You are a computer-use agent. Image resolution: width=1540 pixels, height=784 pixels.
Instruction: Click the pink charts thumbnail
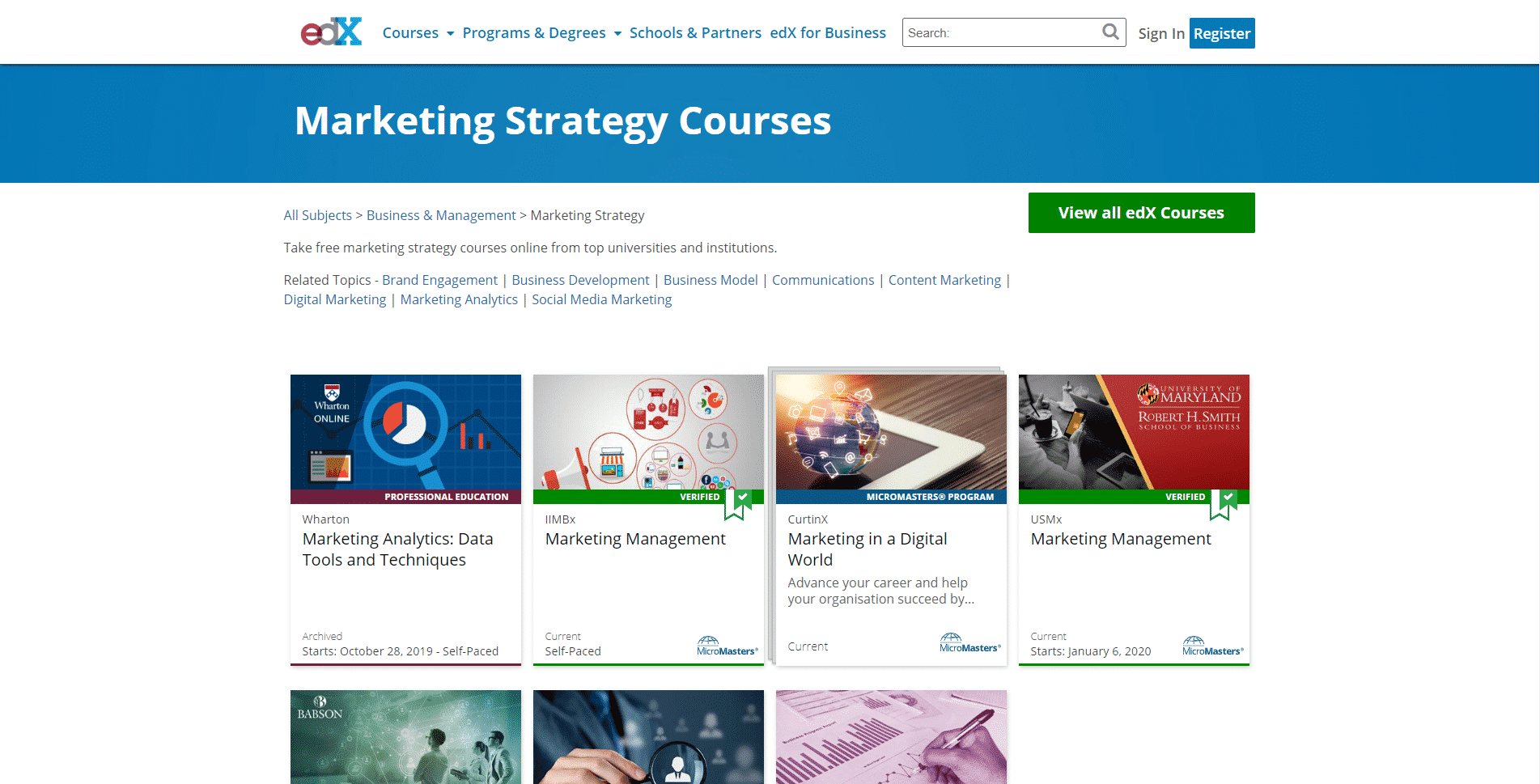[891, 737]
